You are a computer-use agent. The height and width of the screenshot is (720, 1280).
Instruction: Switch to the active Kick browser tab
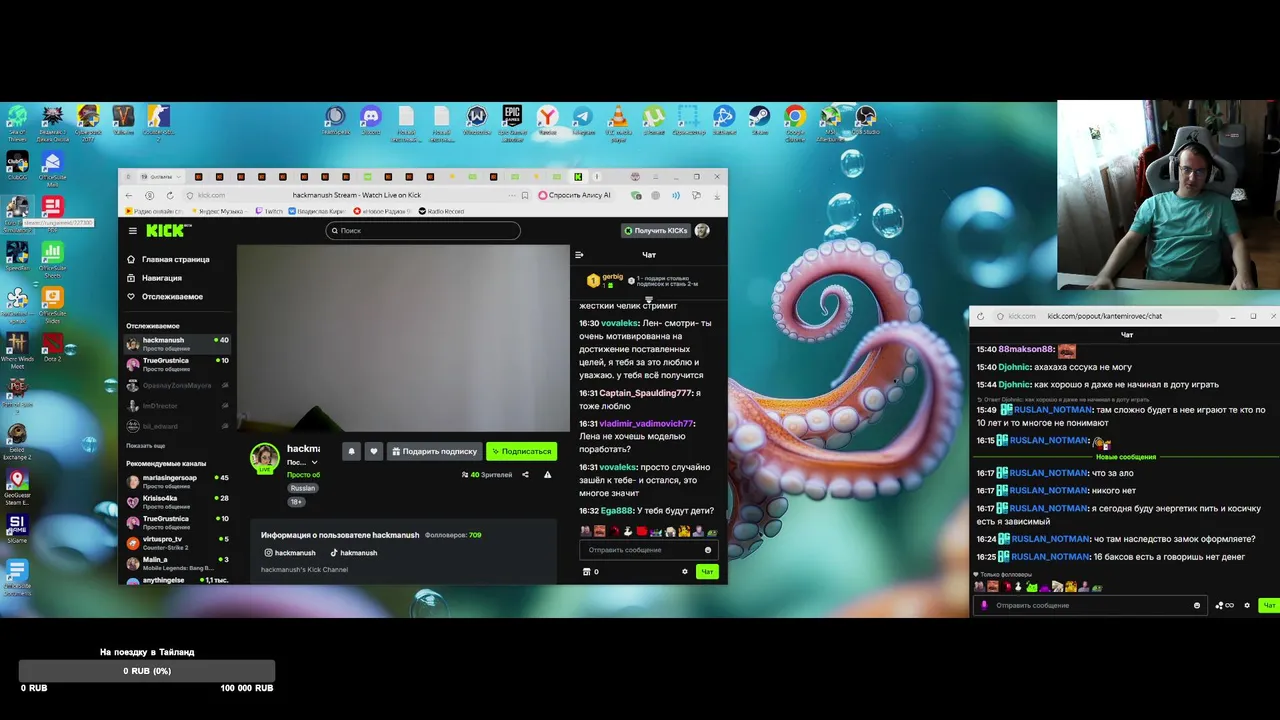578,177
